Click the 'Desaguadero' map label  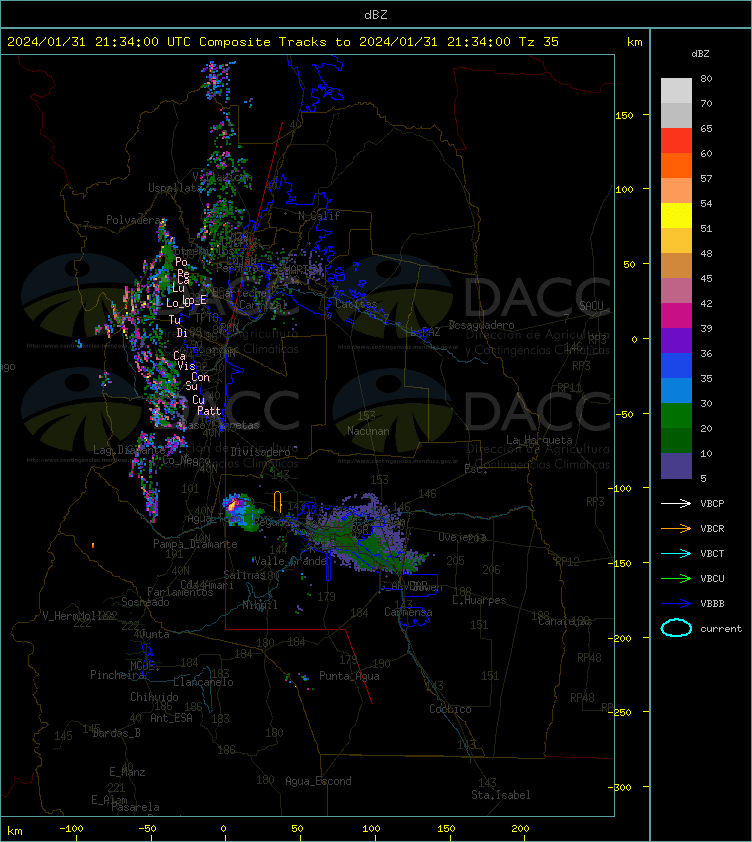tap(481, 325)
